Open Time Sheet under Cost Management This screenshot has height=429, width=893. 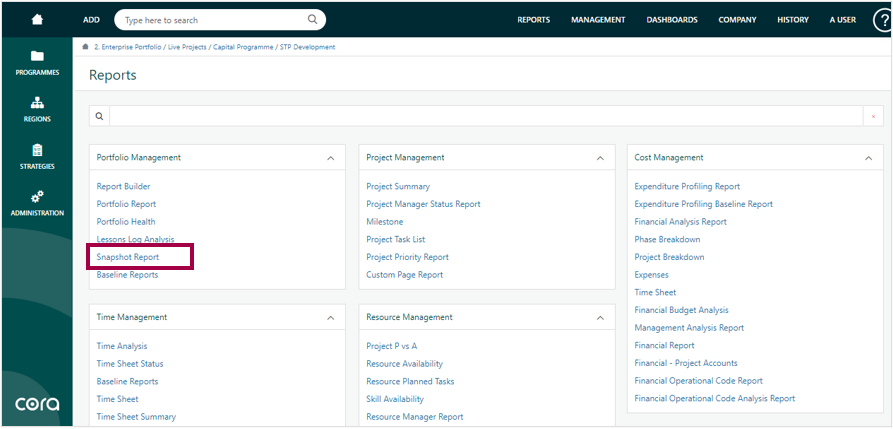coord(656,292)
